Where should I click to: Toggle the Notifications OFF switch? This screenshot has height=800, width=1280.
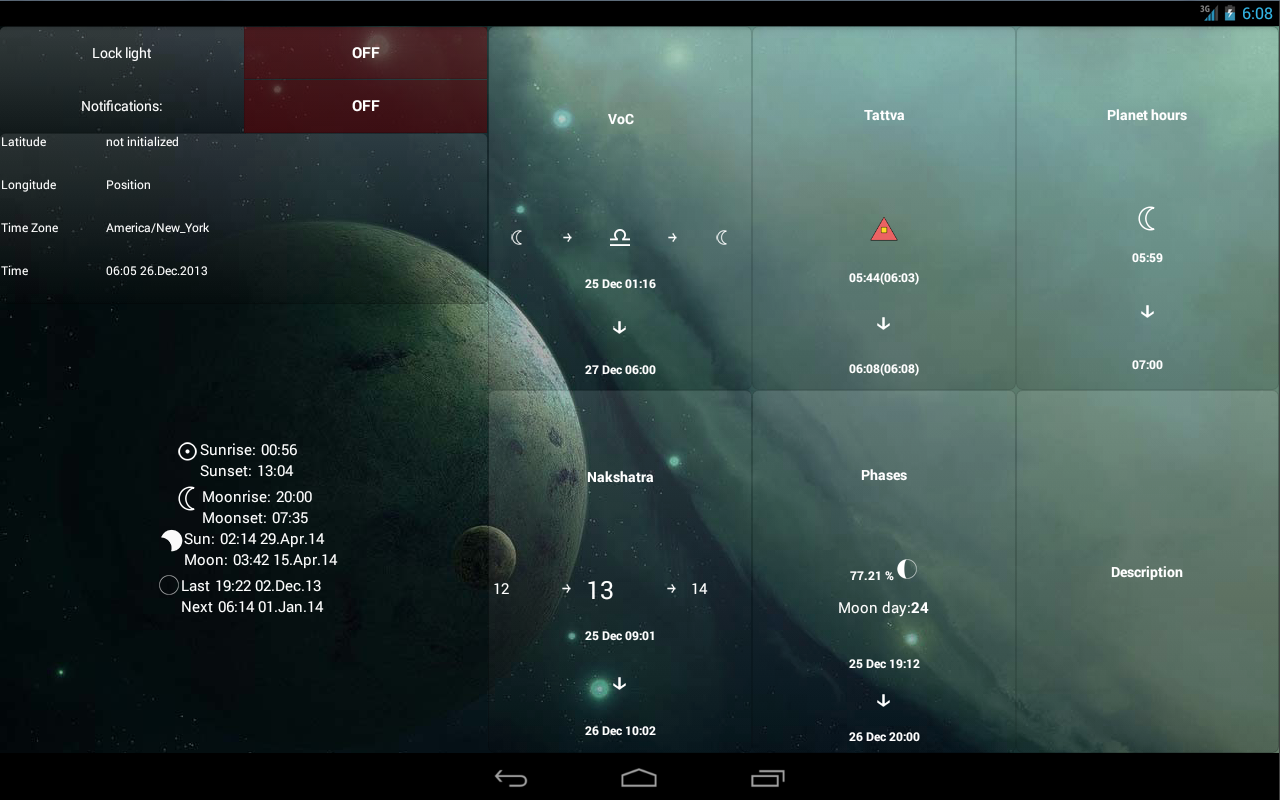tap(366, 106)
